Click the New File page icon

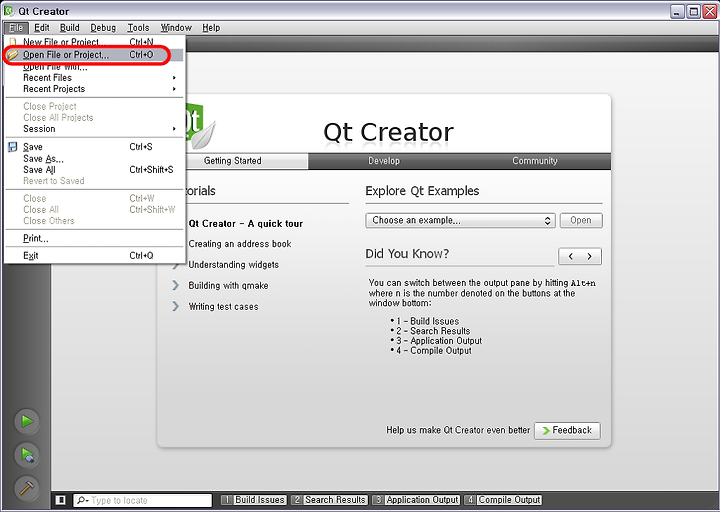point(13,42)
